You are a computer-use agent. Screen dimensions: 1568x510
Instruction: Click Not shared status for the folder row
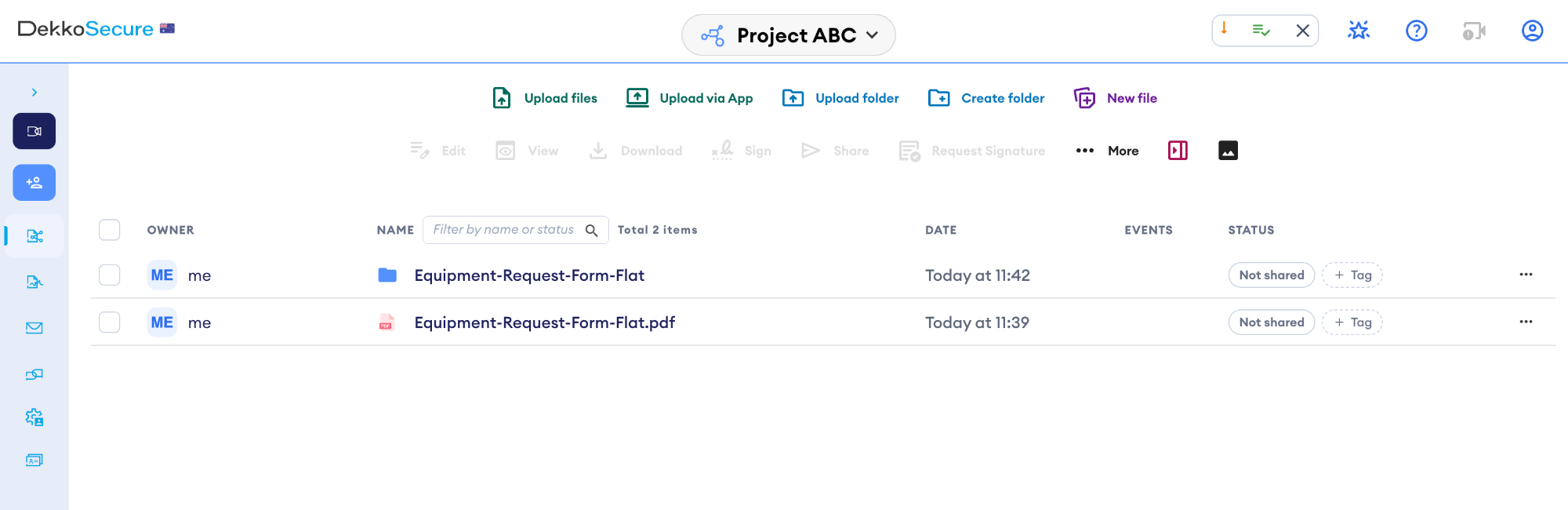1272,275
